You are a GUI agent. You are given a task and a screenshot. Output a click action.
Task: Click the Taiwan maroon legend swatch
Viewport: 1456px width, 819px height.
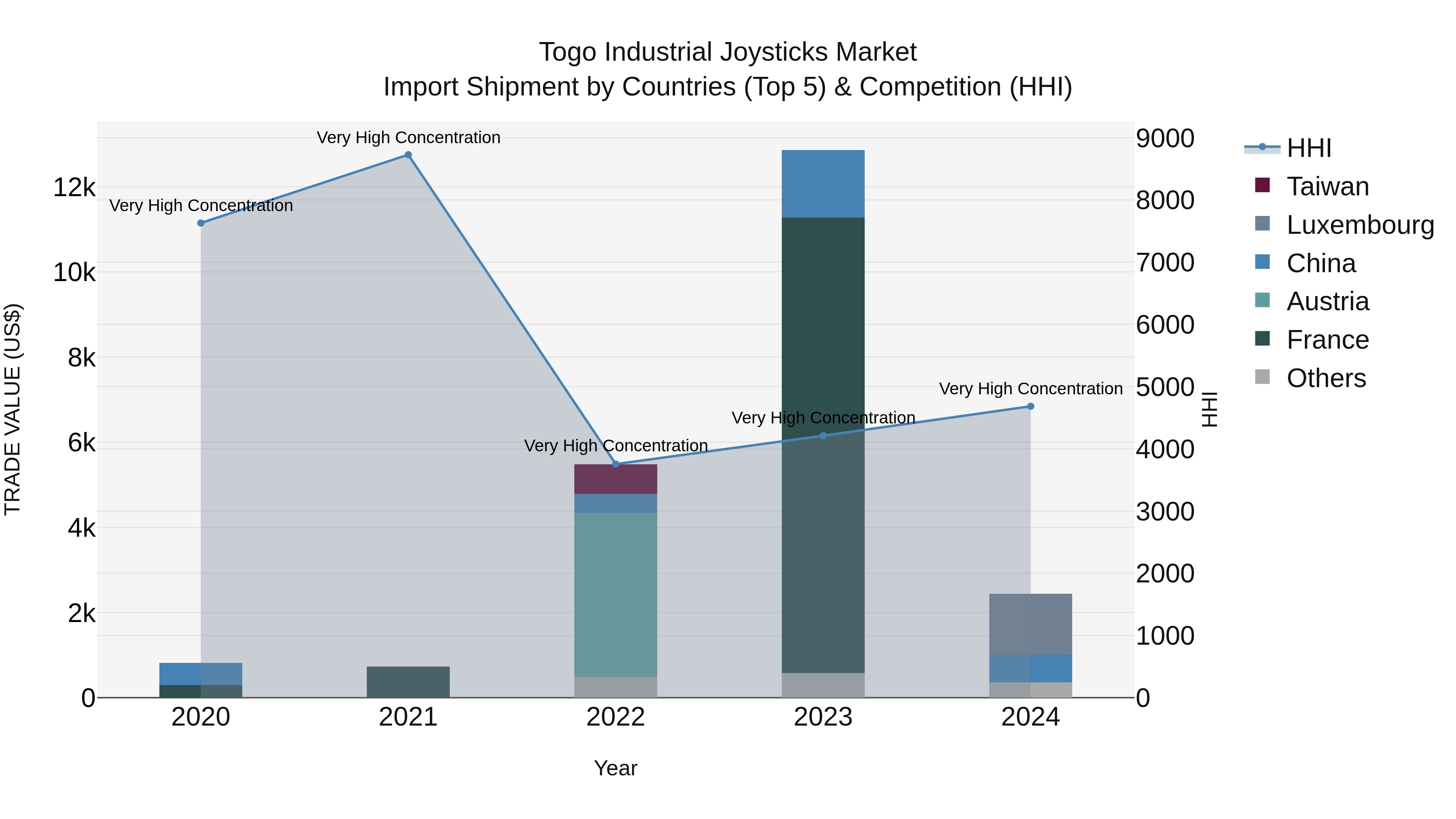(x=1262, y=185)
